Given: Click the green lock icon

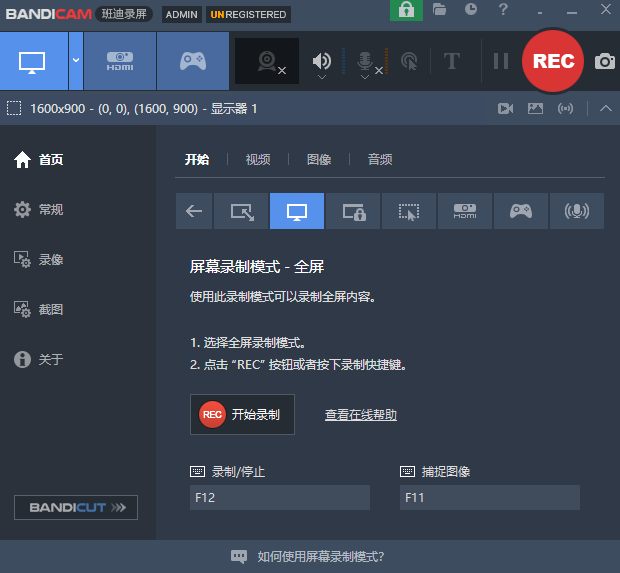Looking at the screenshot, I should pos(406,10).
